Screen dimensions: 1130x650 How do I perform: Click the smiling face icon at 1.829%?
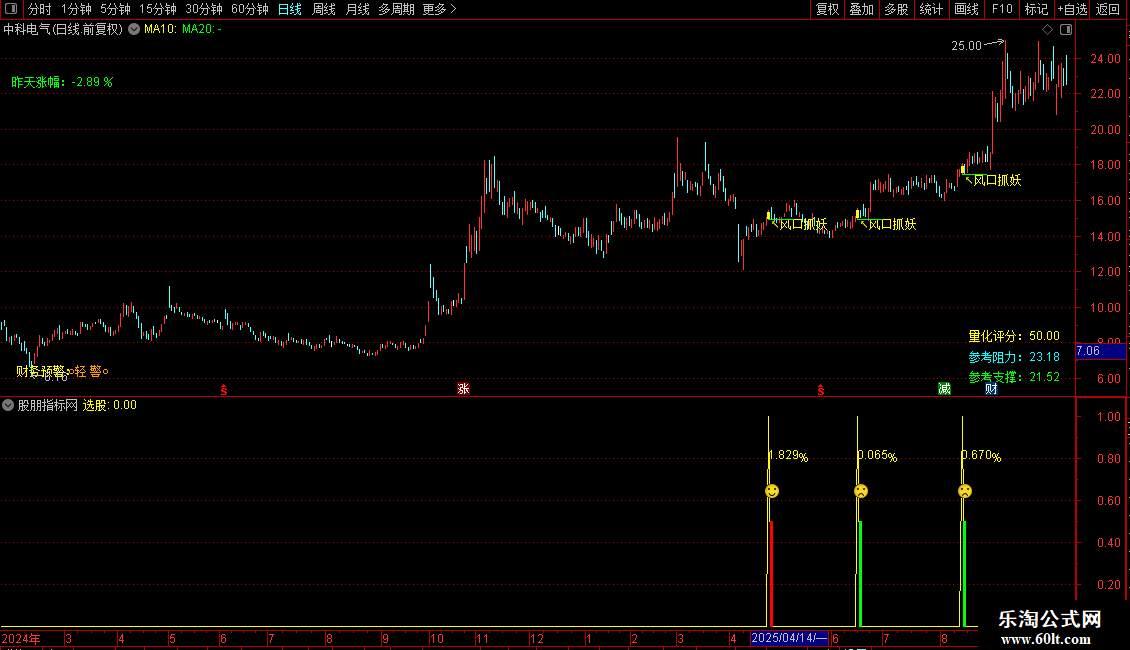tap(772, 491)
